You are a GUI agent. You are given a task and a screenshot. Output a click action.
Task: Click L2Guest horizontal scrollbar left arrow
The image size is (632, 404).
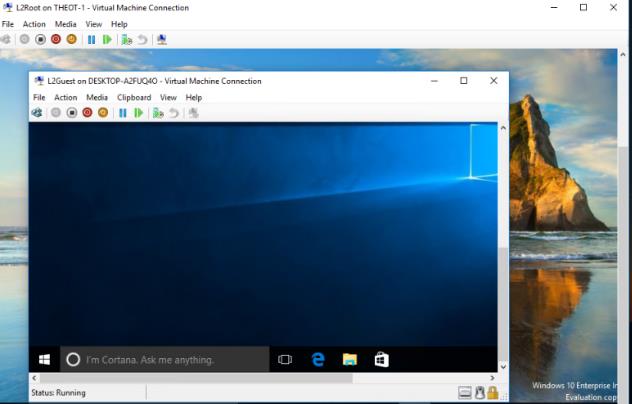(x=34, y=378)
